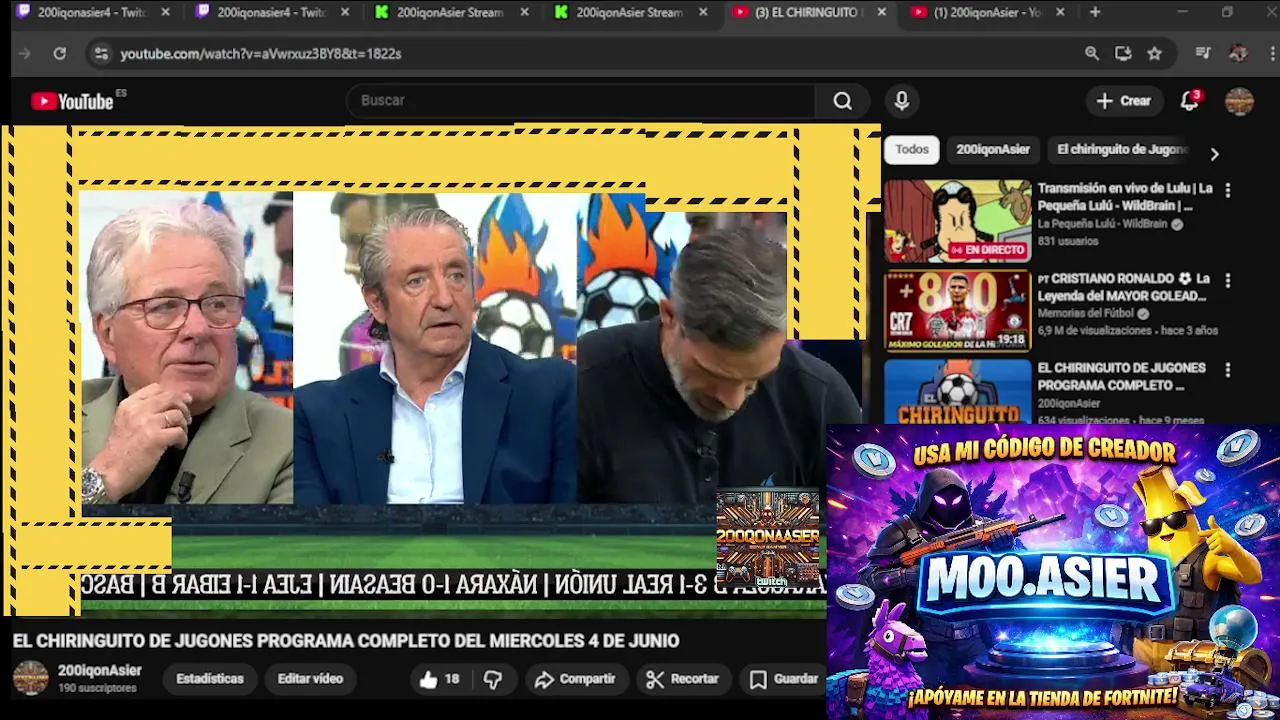Open the Transmisión en vivo de Lulu title
This screenshot has width=1280, height=720.
(x=1124, y=197)
